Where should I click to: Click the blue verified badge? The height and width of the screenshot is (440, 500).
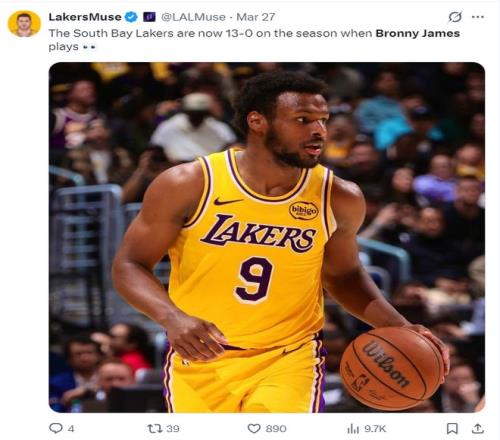(131, 17)
